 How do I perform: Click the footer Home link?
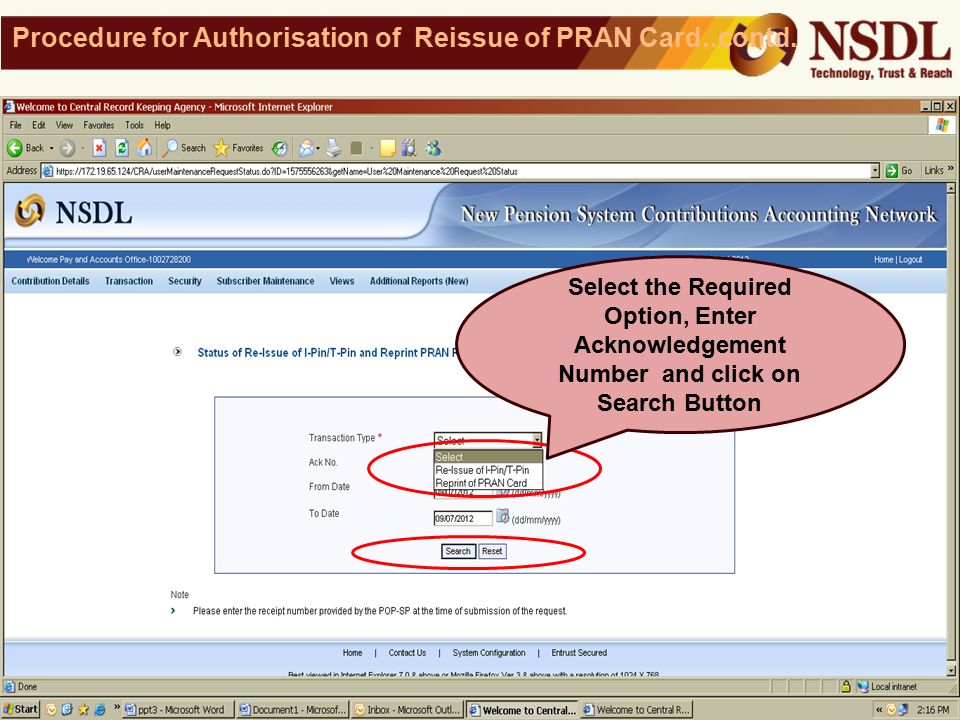(x=352, y=653)
